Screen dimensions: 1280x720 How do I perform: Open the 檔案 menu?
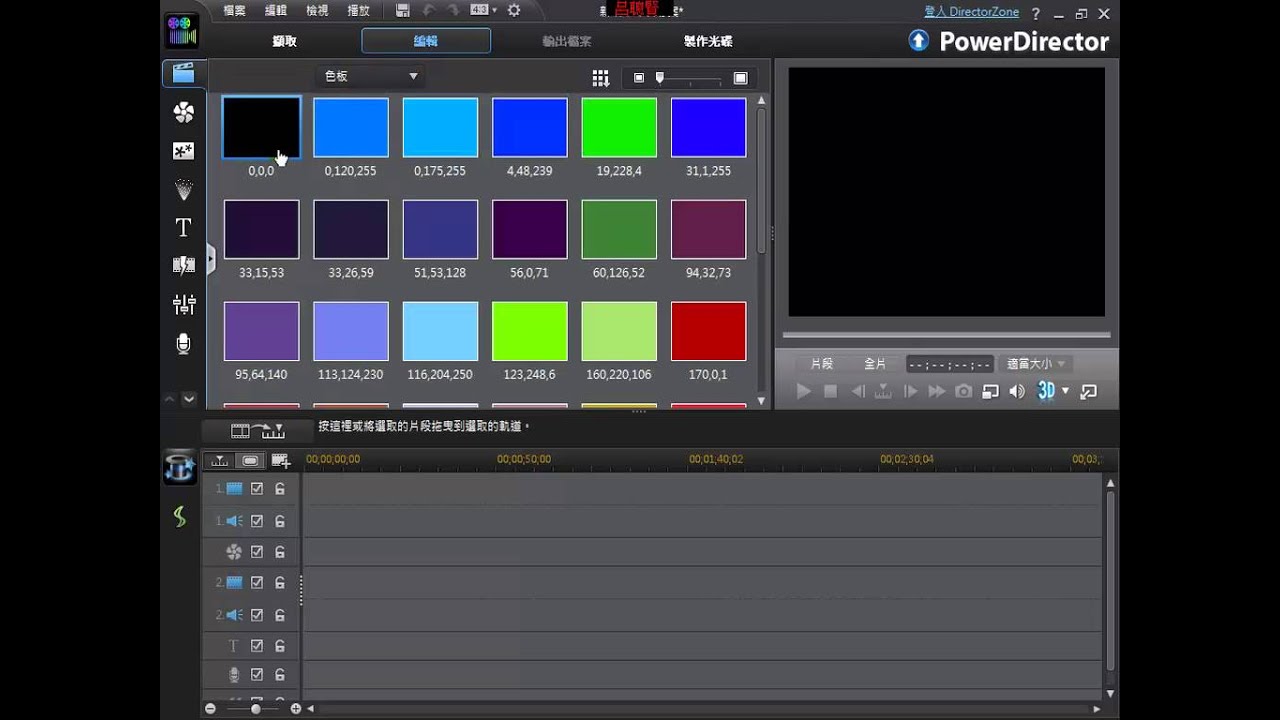pyautogui.click(x=234, y=11)
